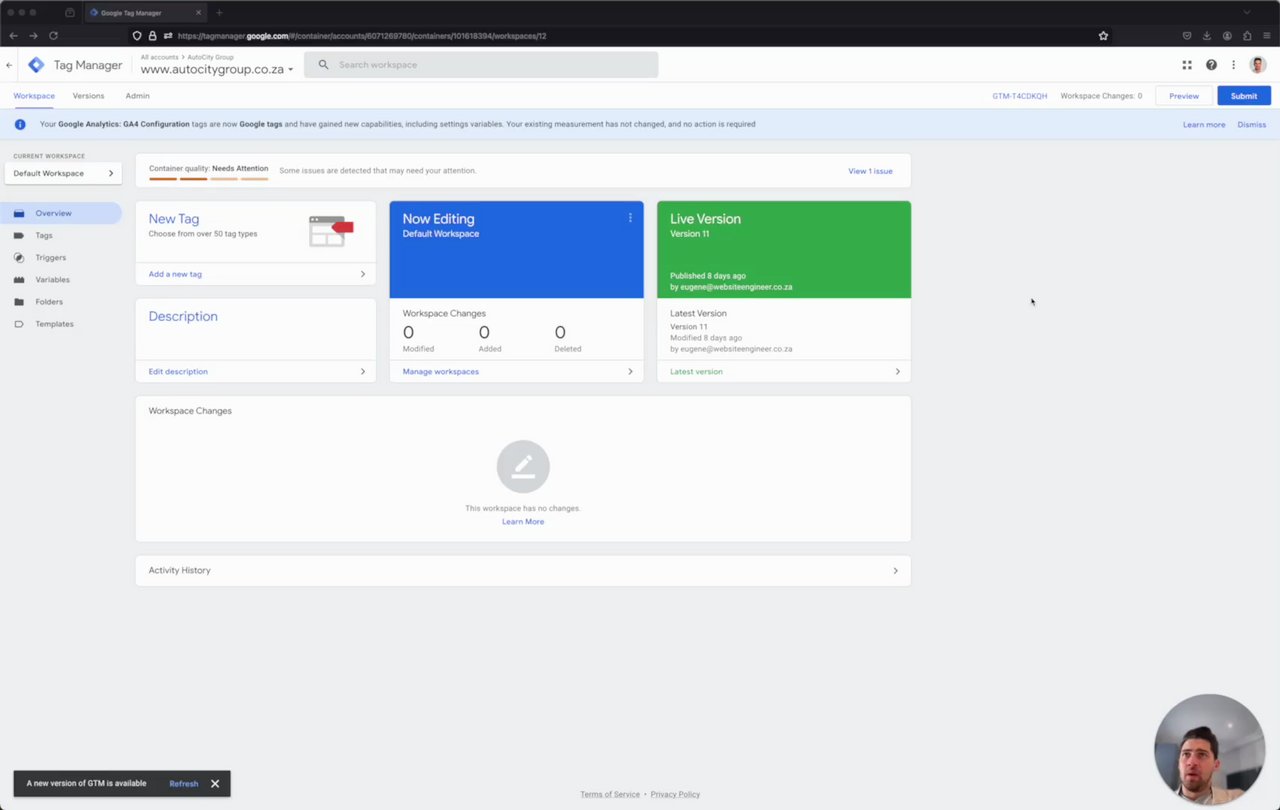Viewport: 1280px width, 810px height.
Task: Click the All accounts breadcrumb
Action: (159, 57)
